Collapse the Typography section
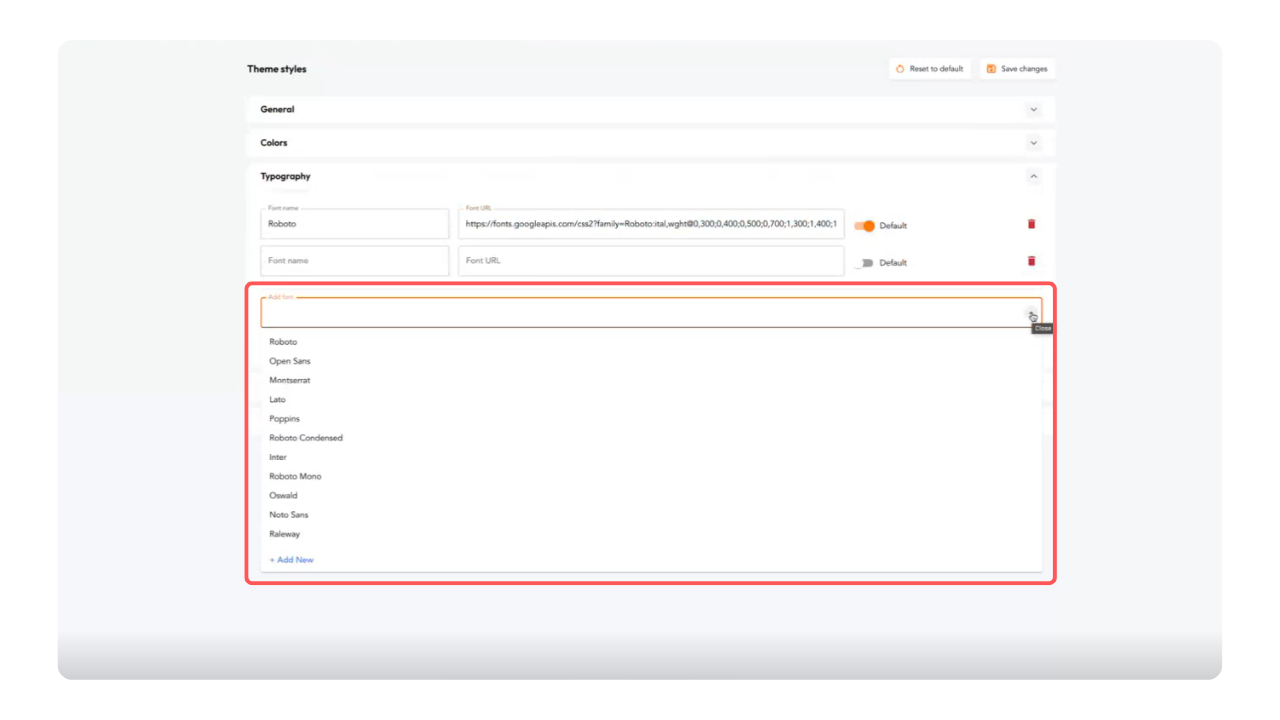The width and height of the screenshot is (1280, 720). (x=1033, y=177)
